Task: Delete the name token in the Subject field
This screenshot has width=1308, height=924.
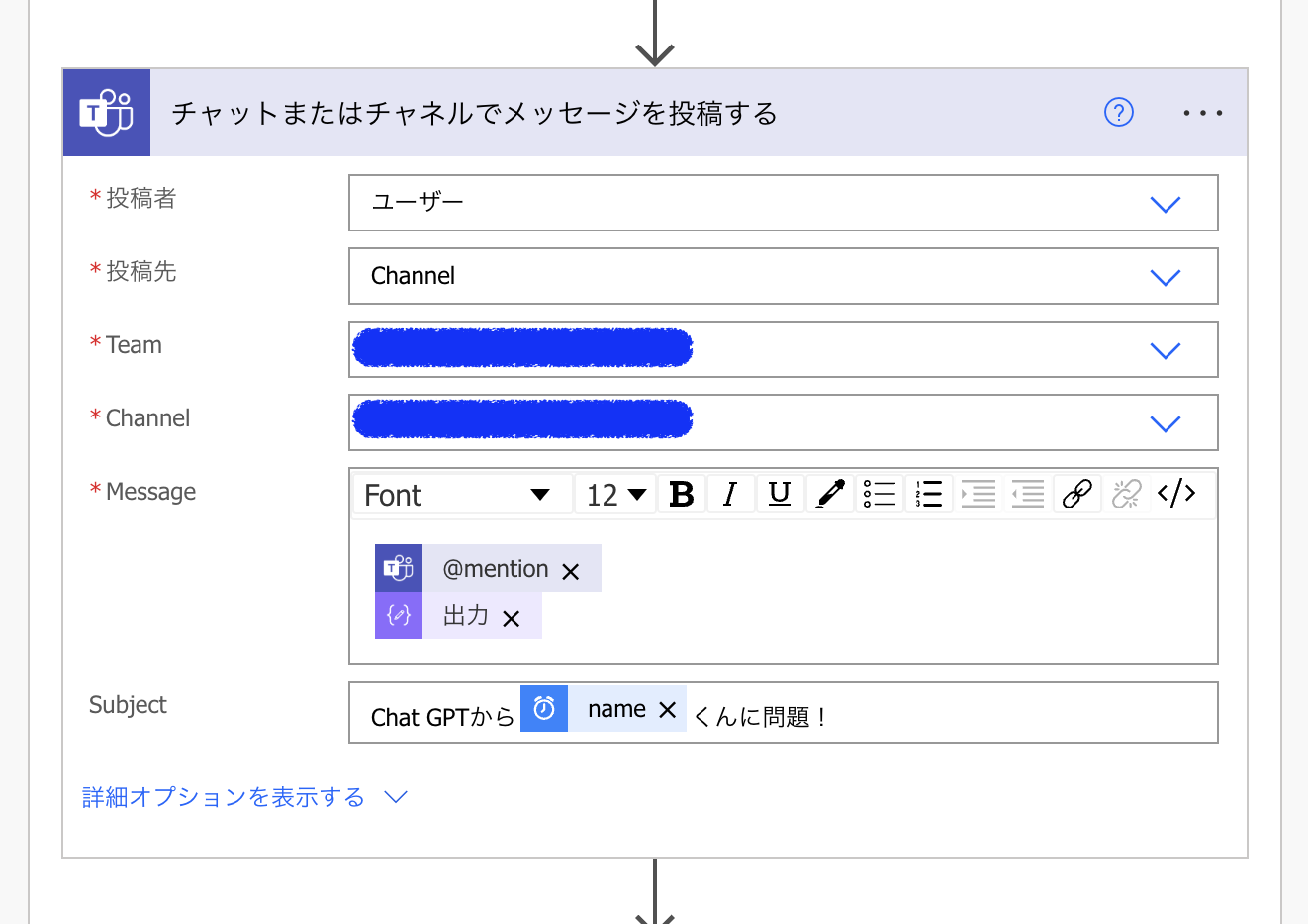Action: [x=668, y=708]
